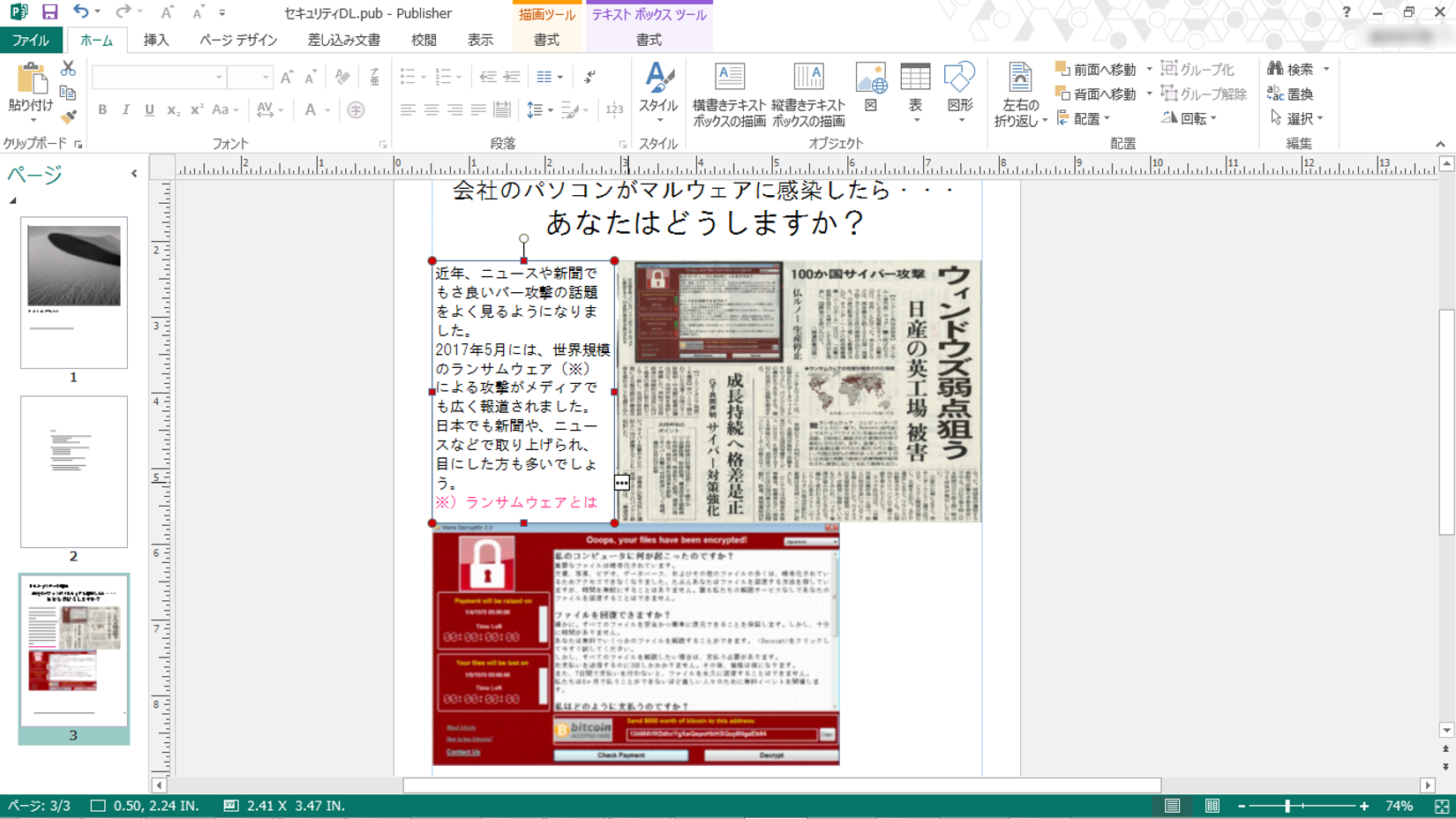Draw horizontal text box (横書きテキスト ボックスの描画)
The width and height of the screenshot is (1456, 819).
click(x=730, y=94)
